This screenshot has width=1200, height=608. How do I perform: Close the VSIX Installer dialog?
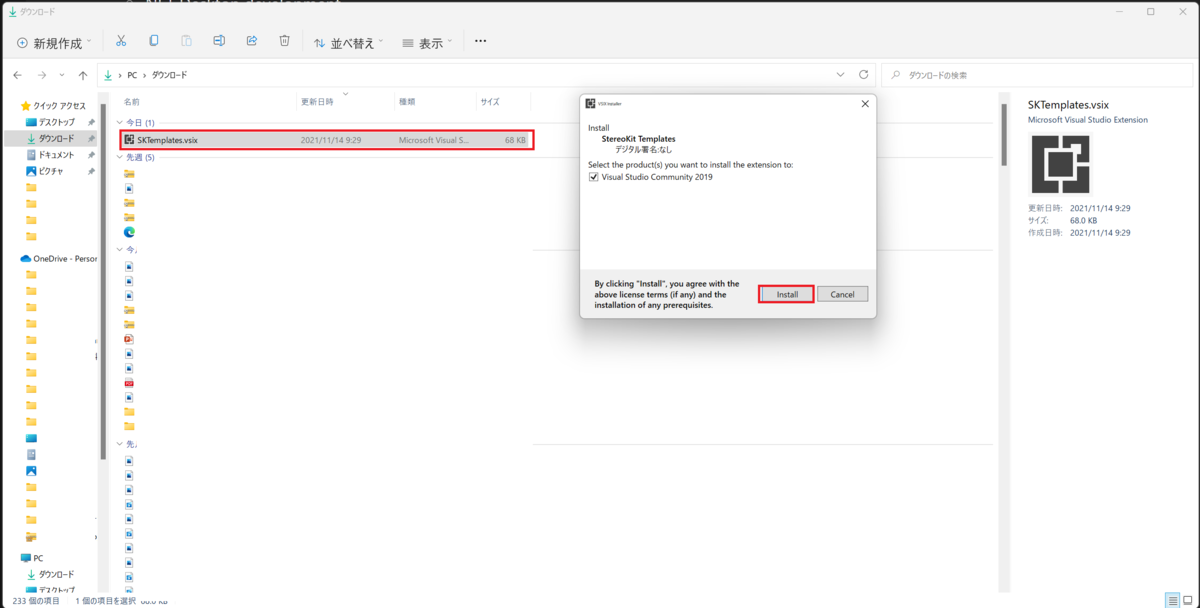click(x=864, y=103)
